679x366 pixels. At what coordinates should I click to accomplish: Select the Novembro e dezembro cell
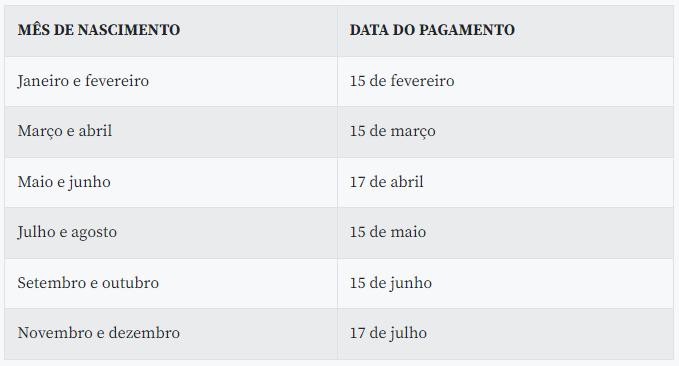pyautogui.click(x=171, y=334)
